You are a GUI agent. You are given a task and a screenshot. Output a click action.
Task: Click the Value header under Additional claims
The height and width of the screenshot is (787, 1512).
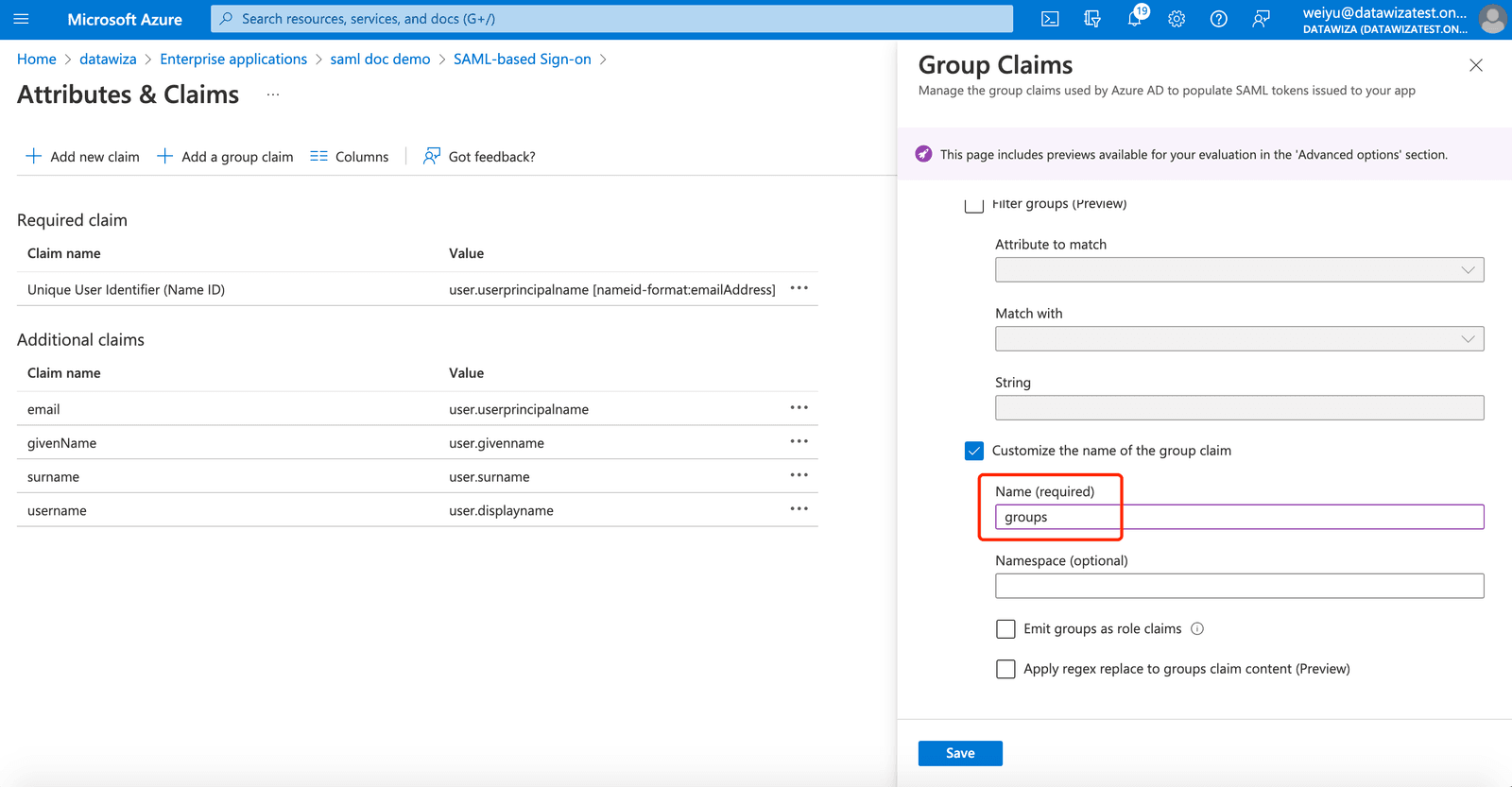pyautogui.click(x=466, y=373)
